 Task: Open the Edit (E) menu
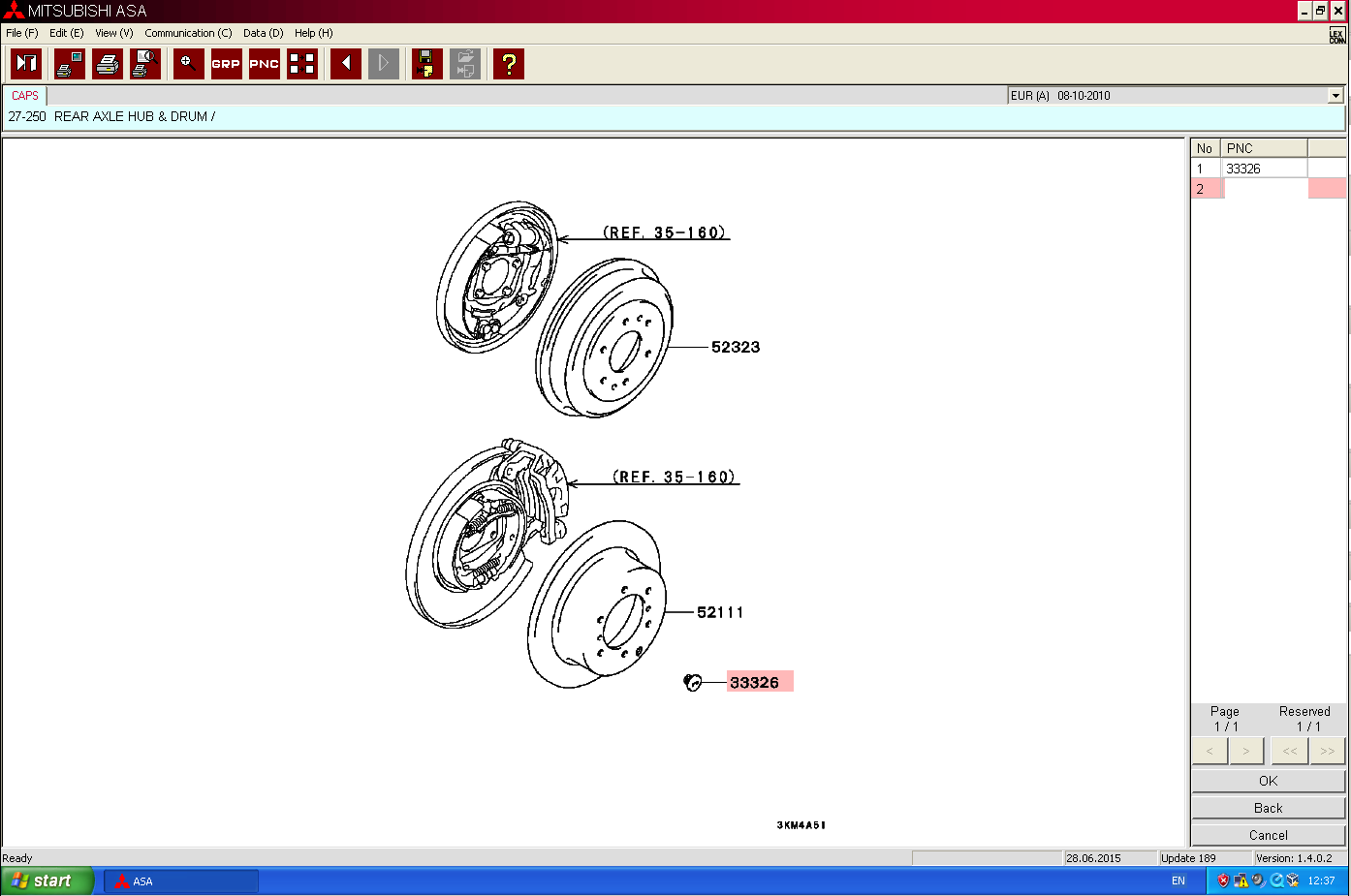click(x=67, y=33)
